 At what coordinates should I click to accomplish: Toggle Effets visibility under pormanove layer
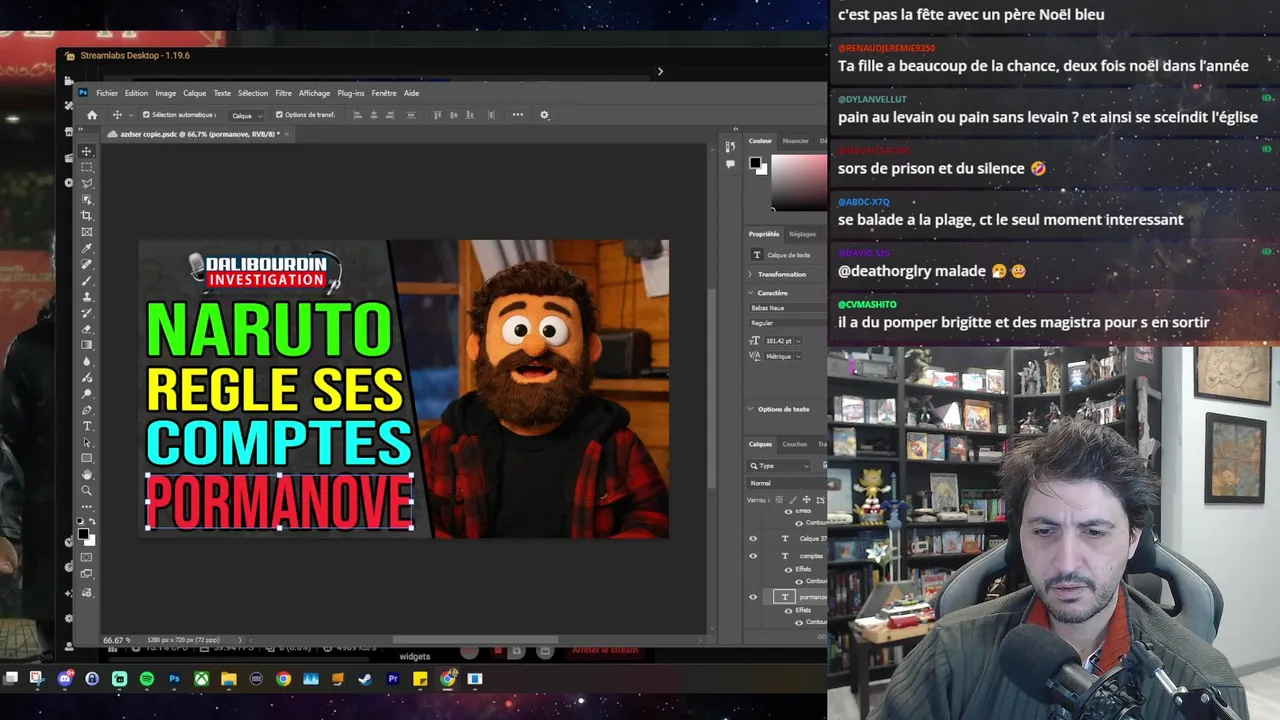[788, 610]
